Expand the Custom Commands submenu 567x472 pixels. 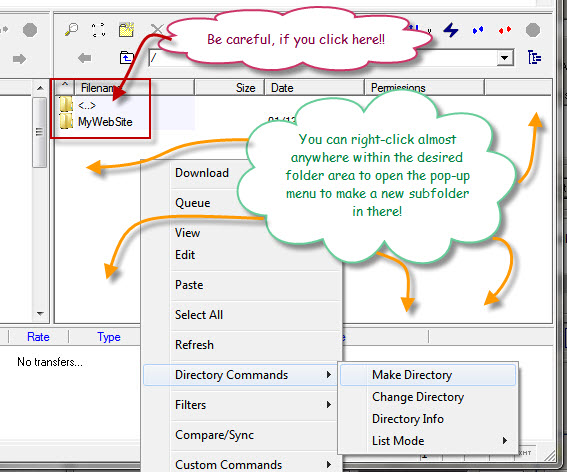328,464
